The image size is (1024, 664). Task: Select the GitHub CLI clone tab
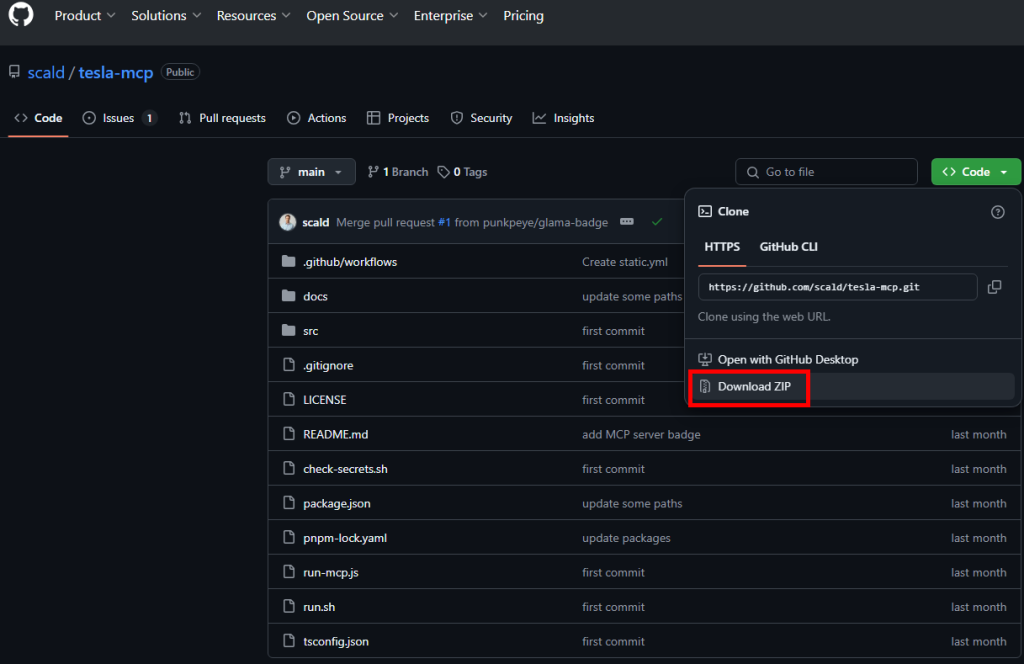point(788,247)
